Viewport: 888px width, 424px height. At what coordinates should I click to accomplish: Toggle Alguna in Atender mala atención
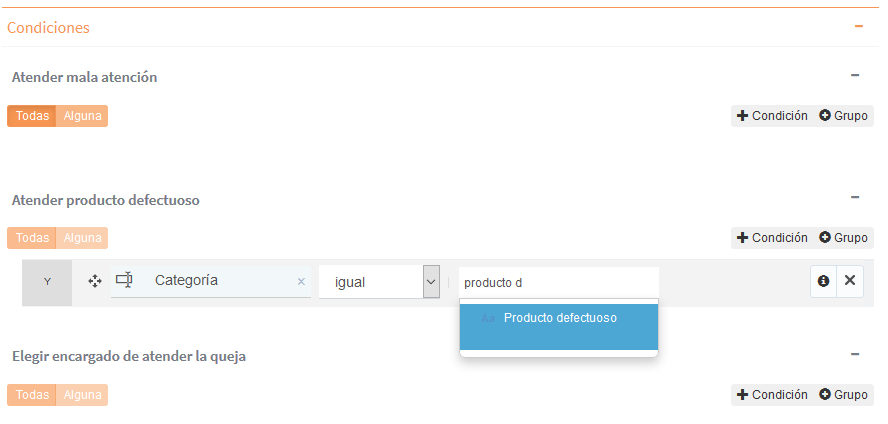(82, 116)
